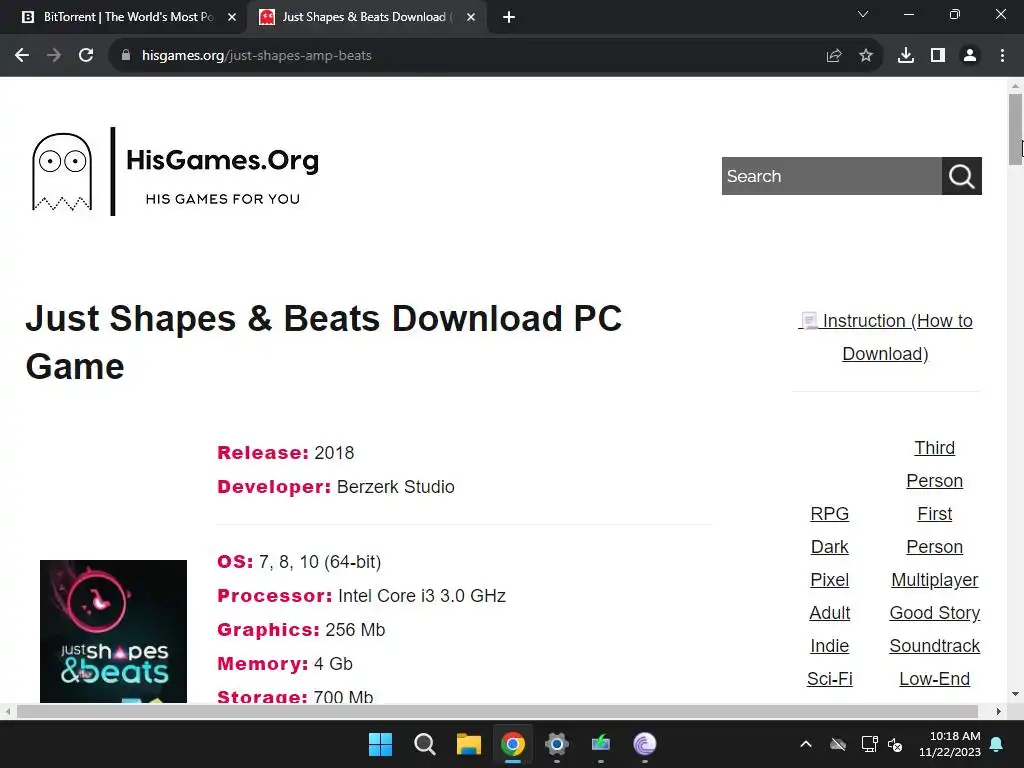Viewport: 1024px width, 768px height.
Task: Click the address bar URL
Action: (257, 56)
